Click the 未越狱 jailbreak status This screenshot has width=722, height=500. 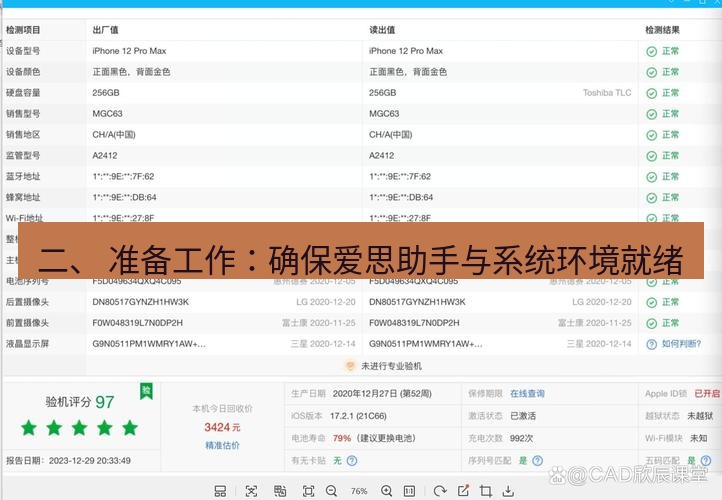700,416
